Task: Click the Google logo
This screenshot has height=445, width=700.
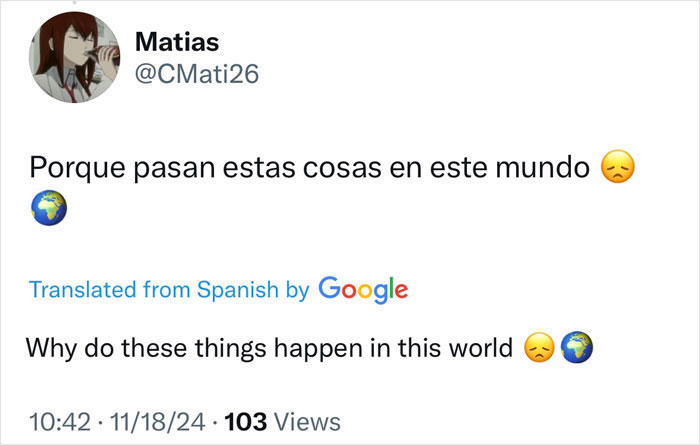Action: click(363, 289)
